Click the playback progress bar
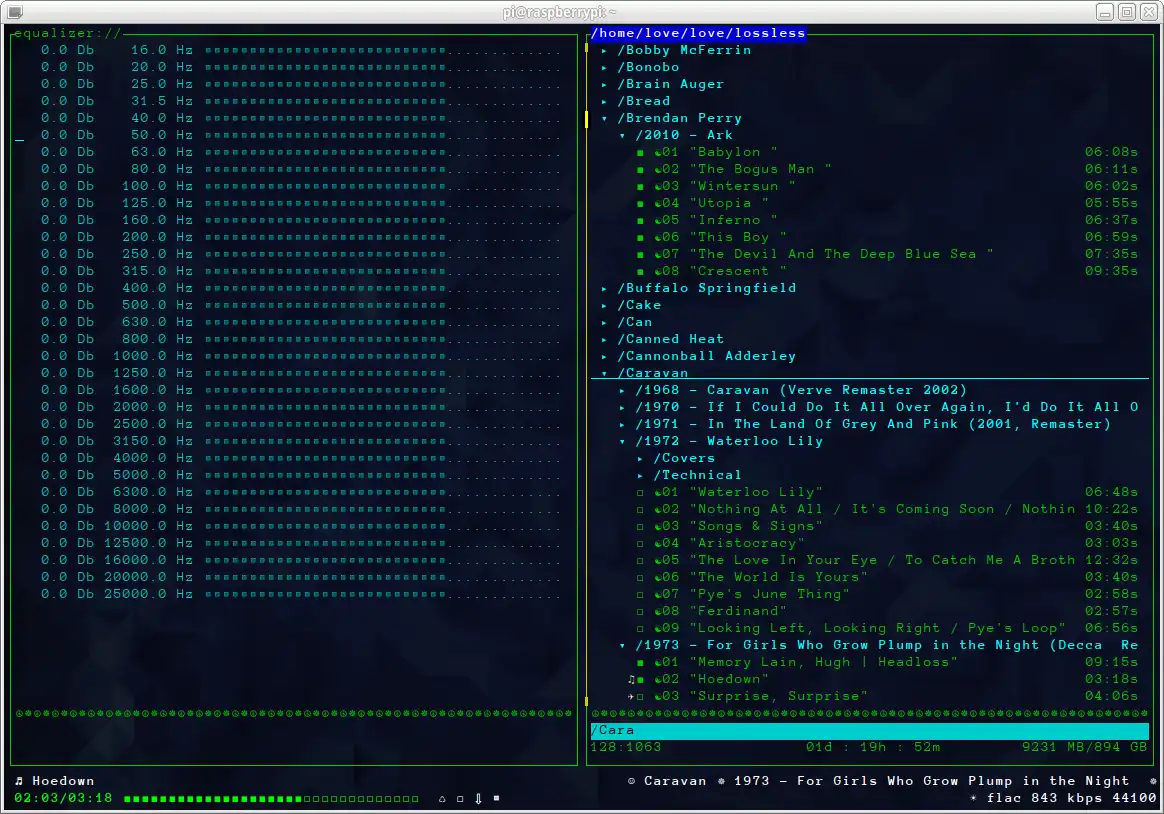 click(x=271, y=799)
